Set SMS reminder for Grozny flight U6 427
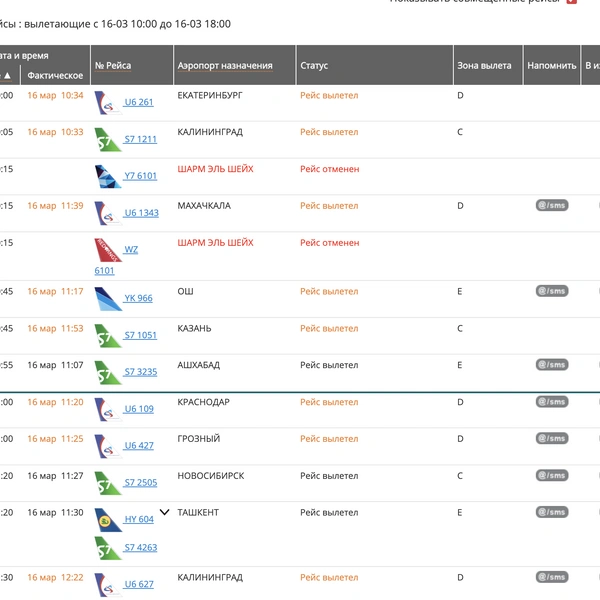This screenshot has height=600, width=600. 552,439
